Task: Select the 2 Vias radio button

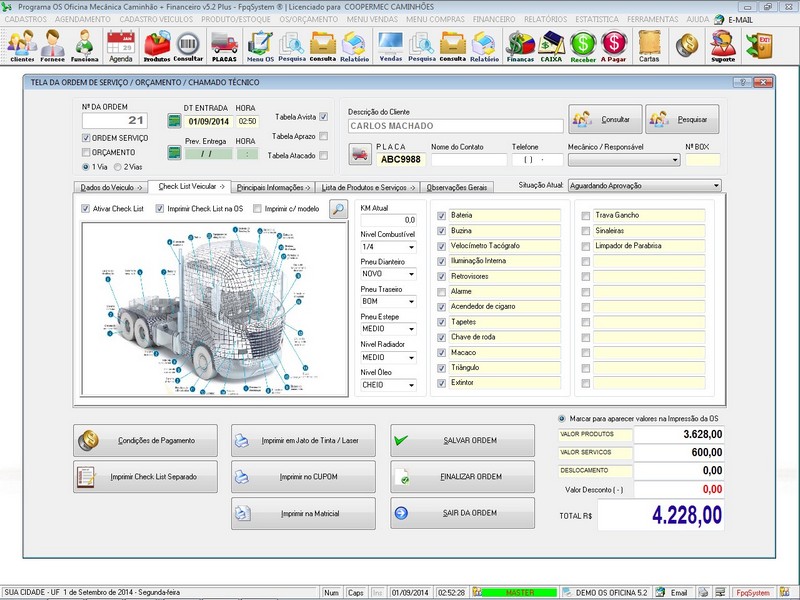Action: (117, 167)
